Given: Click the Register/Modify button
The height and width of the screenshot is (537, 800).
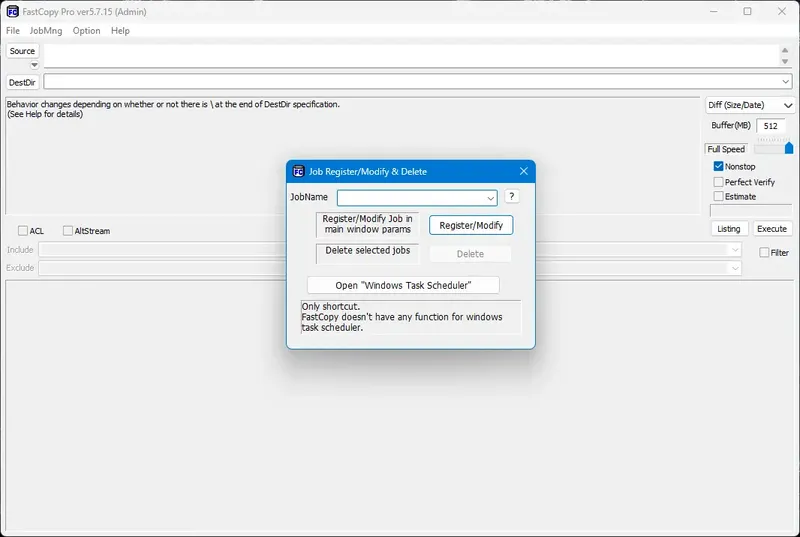Looking at the screenshot, I should click(x=471, y=225).
